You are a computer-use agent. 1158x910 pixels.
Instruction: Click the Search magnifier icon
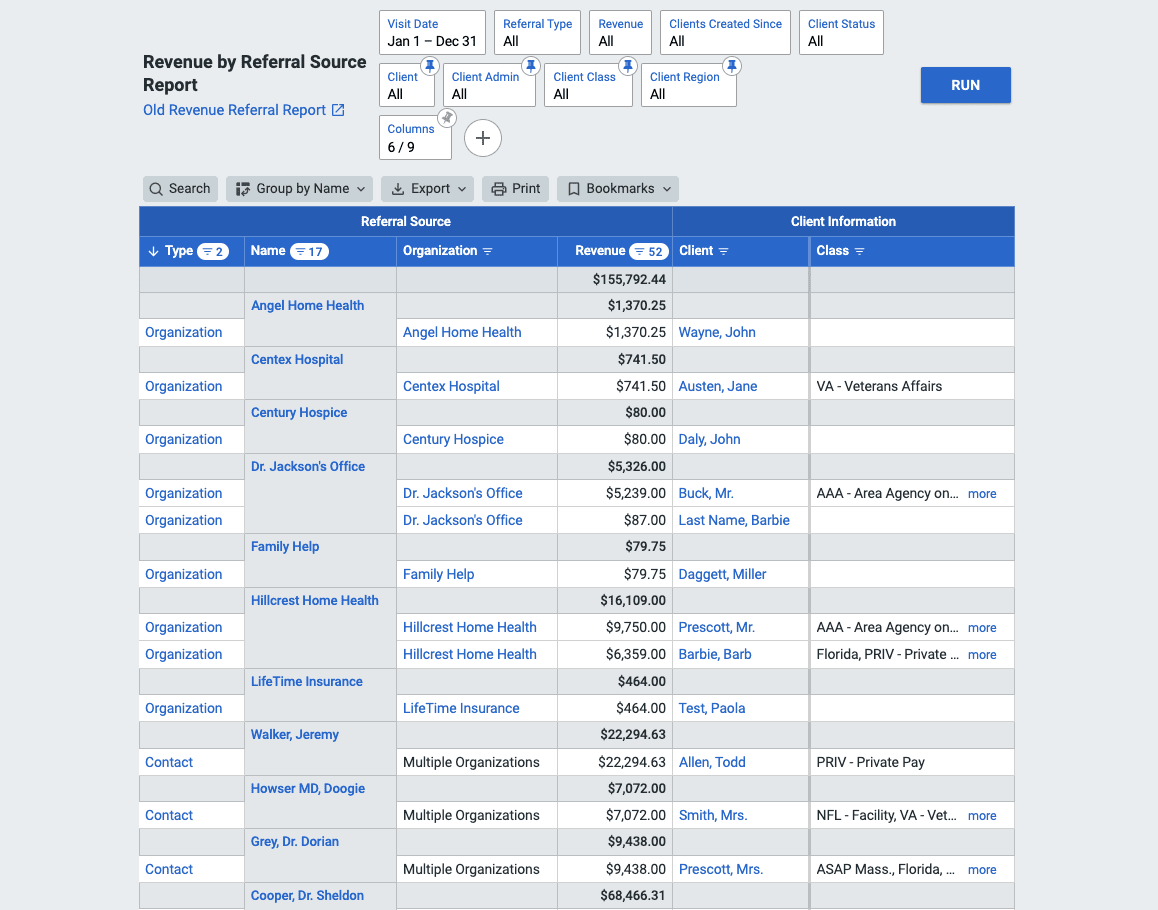point(155,188)
